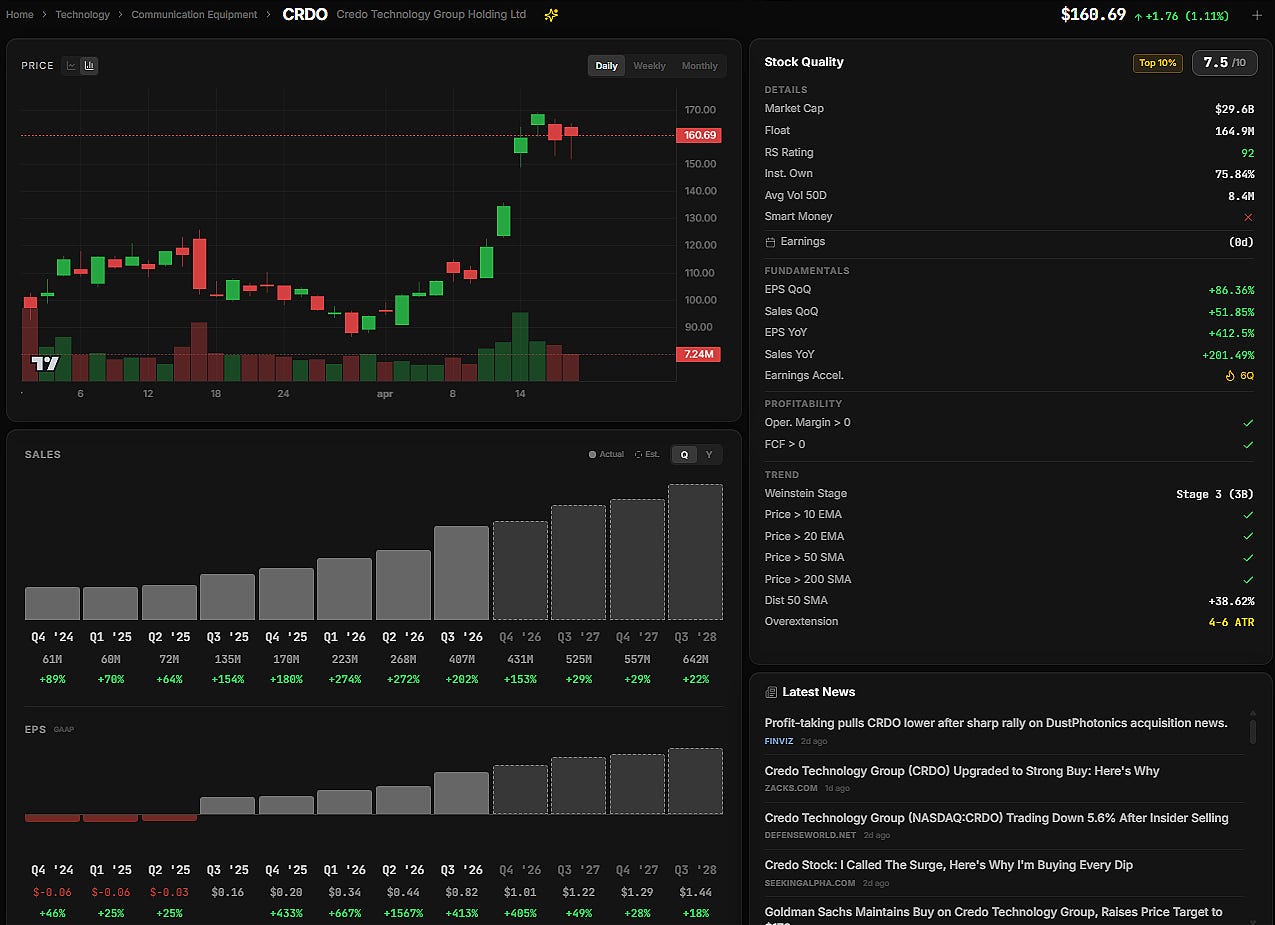1275x925 pixels.
Task: Open the Technology breadcrumb
Action: coord(83,15)
